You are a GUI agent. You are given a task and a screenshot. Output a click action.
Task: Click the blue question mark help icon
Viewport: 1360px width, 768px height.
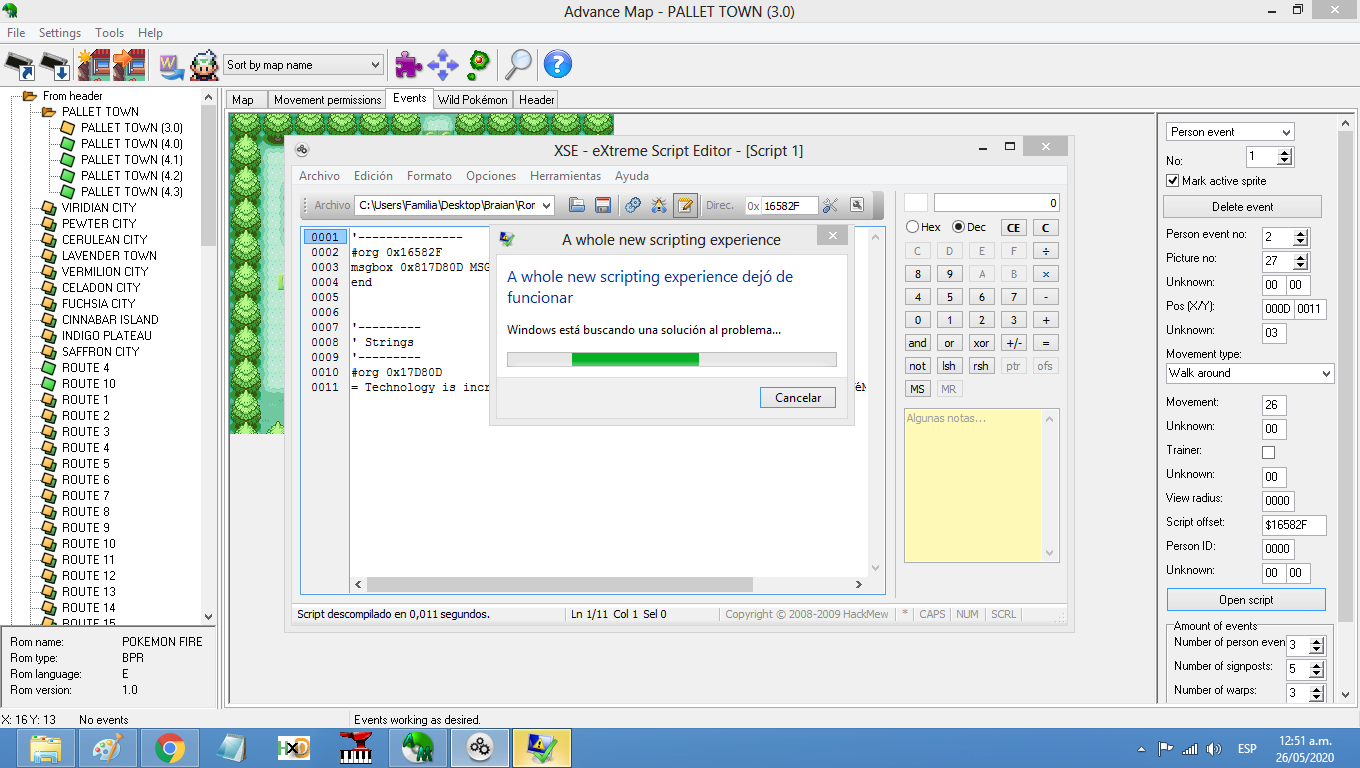tap(557, 65)
